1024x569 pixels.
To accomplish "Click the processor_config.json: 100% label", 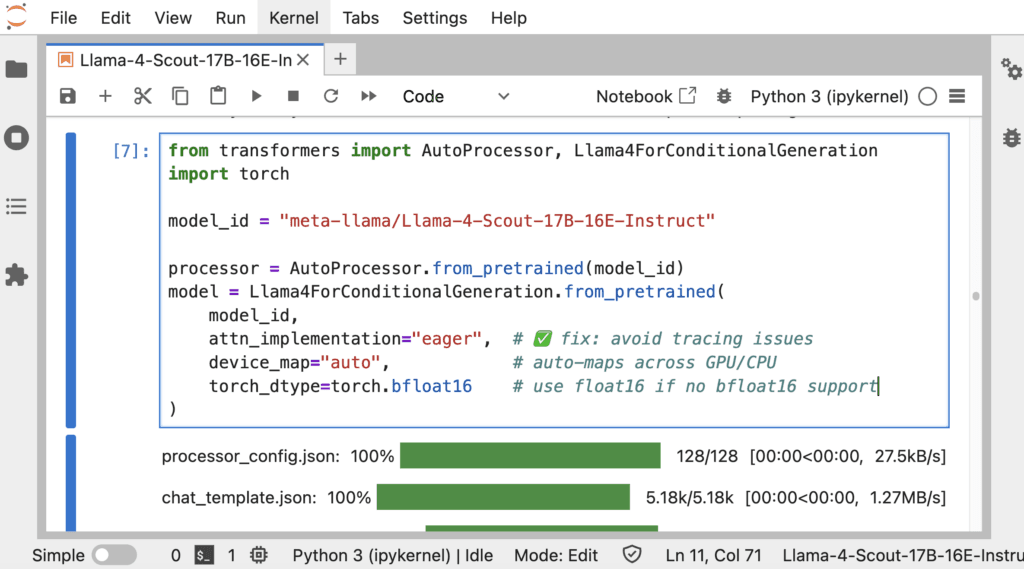I will (x=278, y=456).
